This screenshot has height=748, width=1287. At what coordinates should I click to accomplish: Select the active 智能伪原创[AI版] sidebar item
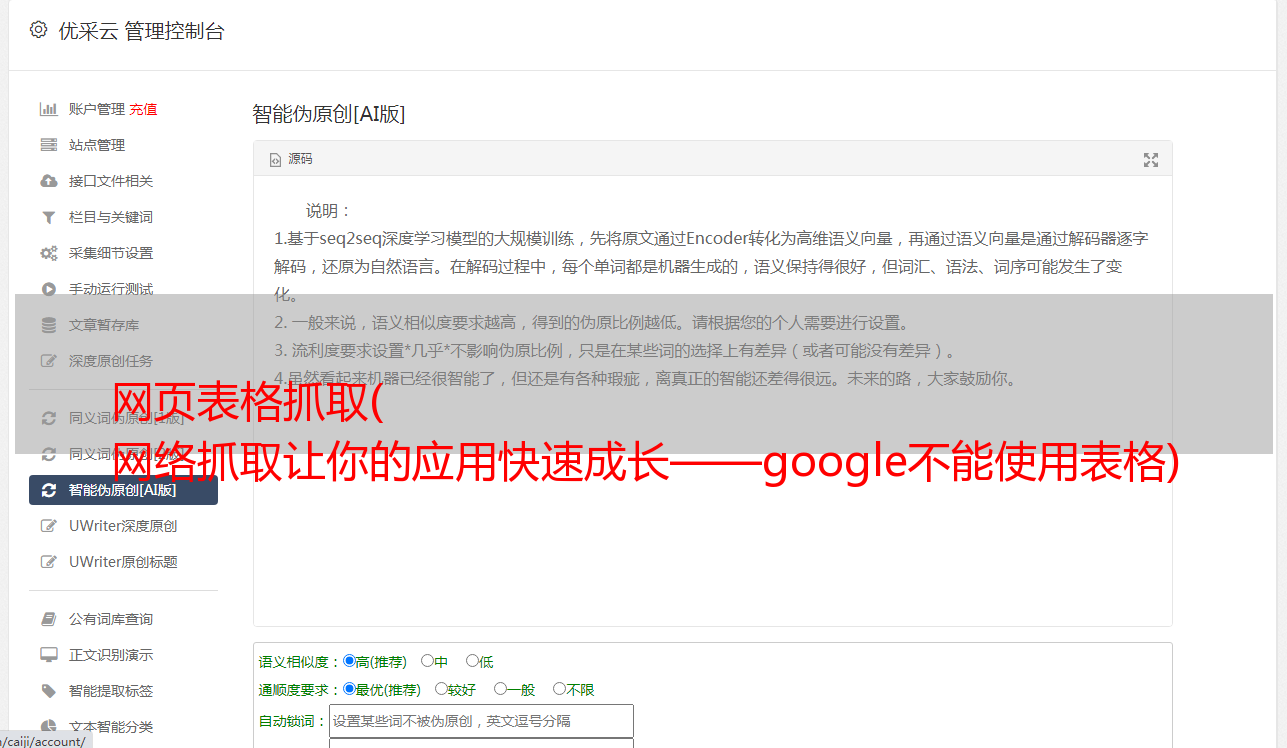point(123,490)
